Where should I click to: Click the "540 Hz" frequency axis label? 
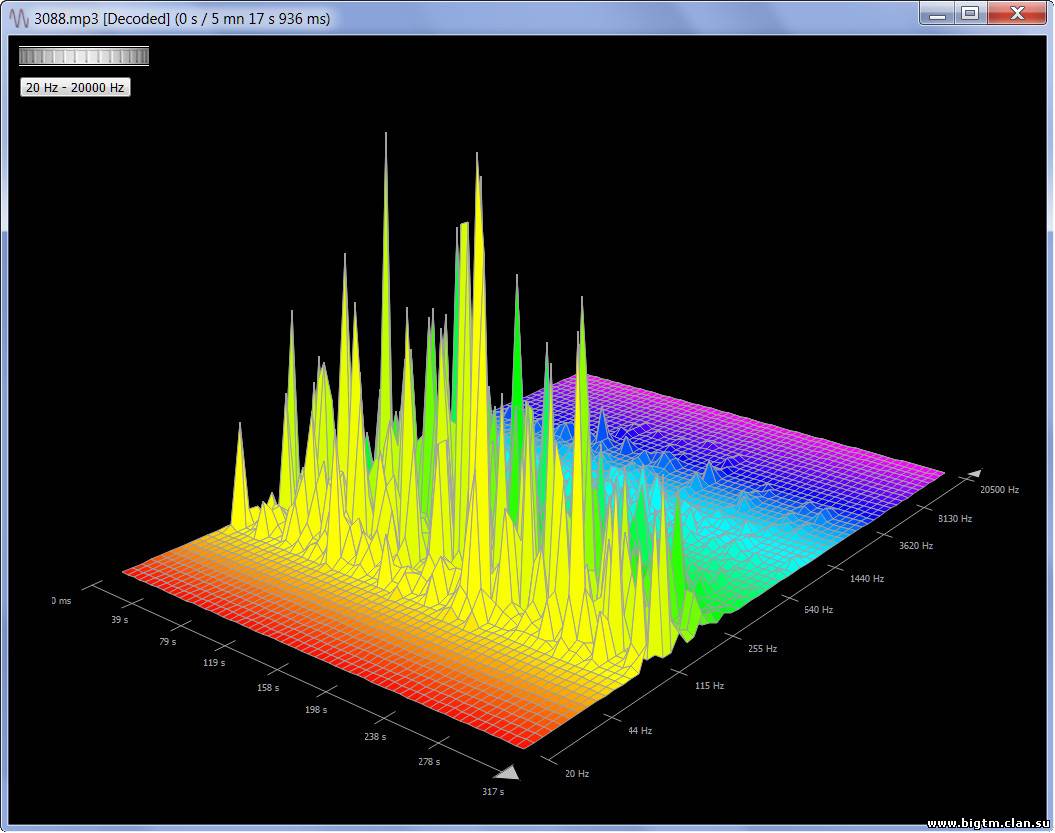pyautogui.click(x=818, y=610)
